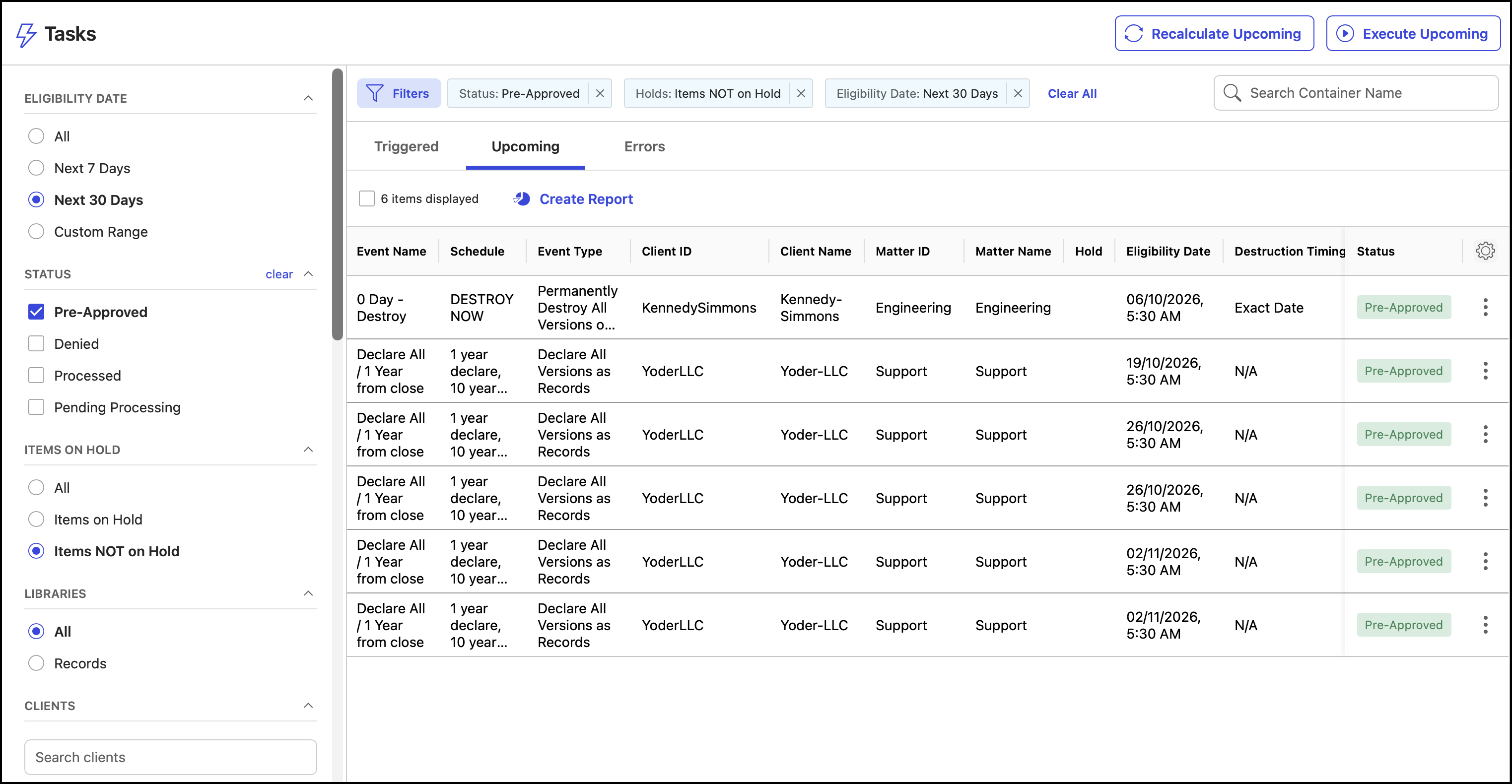1512x784 pixels.
Task: Toggle the select-all items checkbox
Action: click(366, 198)
